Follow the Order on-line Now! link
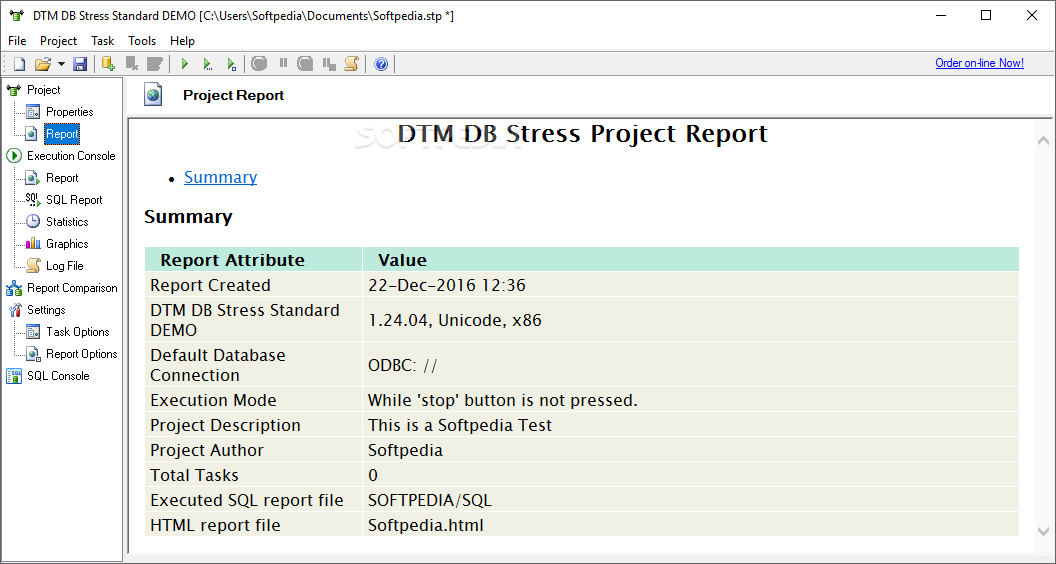Screen dimensions: 1056x564 (x=979, y=63)
